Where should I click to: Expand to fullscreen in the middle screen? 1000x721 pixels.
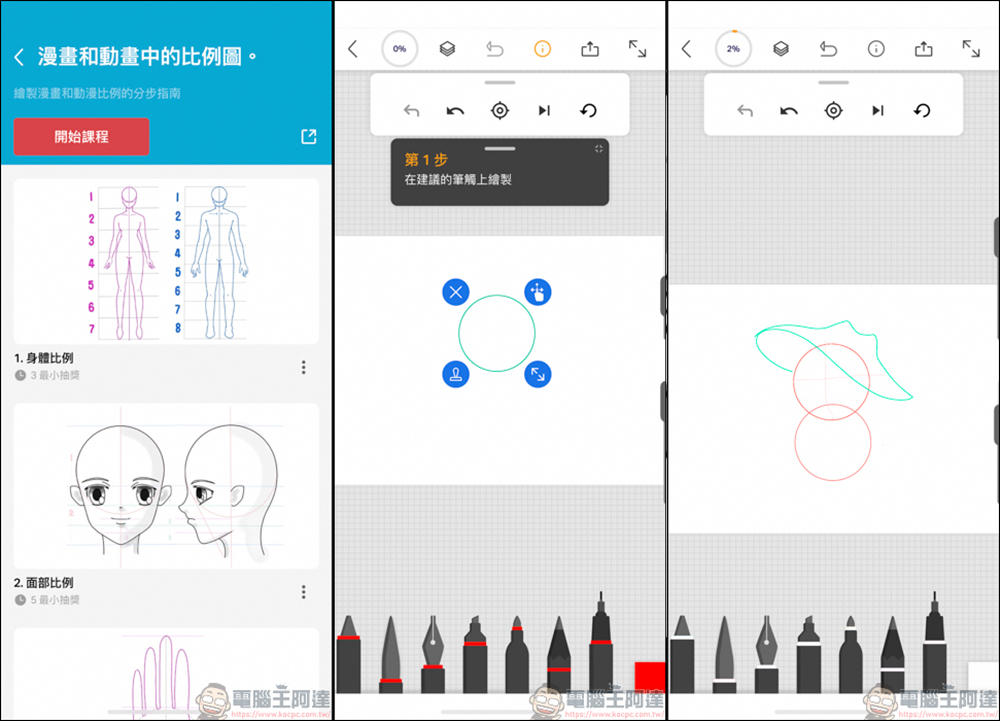point(637,48)
